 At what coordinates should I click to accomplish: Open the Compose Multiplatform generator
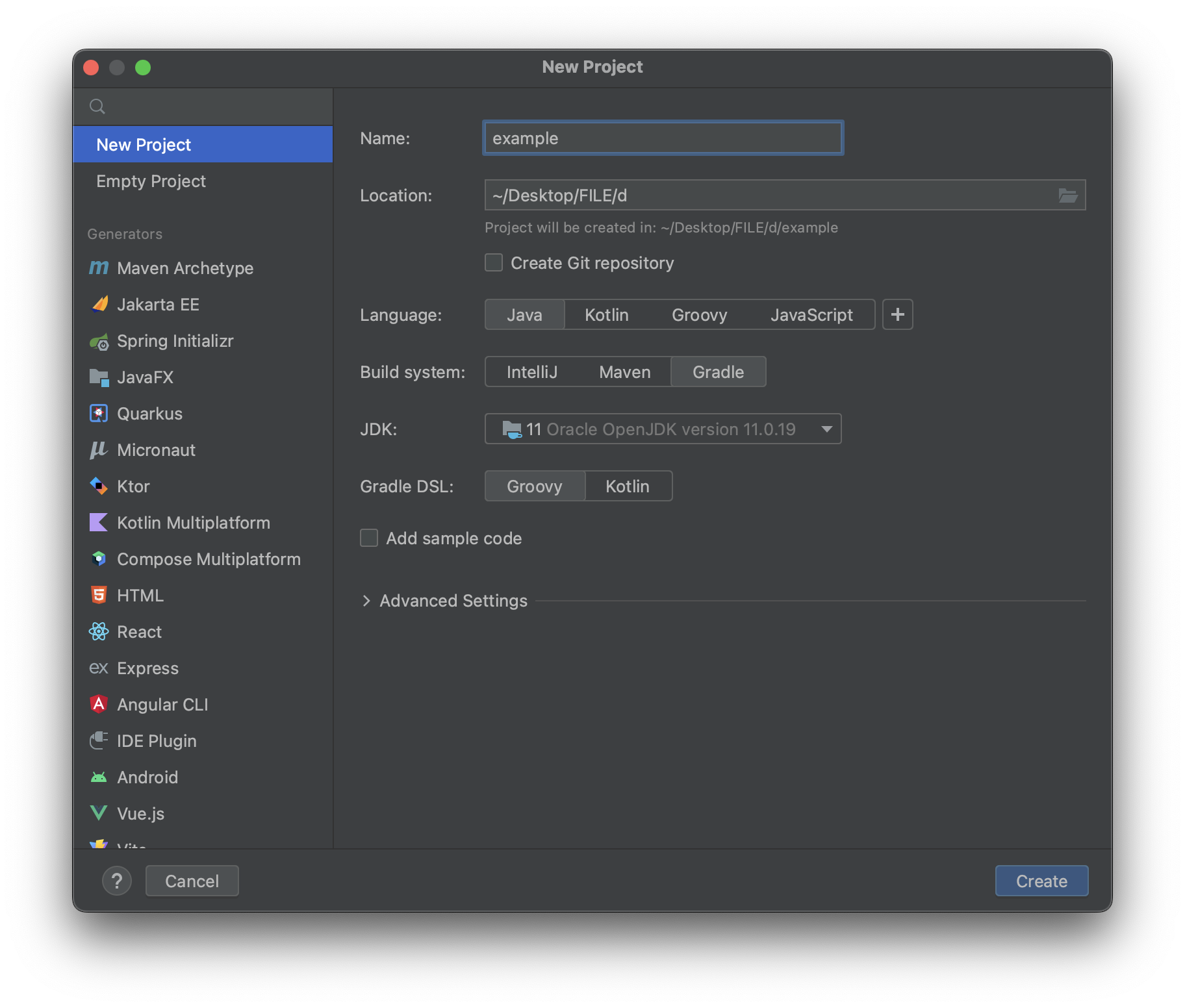click(x=203, y=559)
